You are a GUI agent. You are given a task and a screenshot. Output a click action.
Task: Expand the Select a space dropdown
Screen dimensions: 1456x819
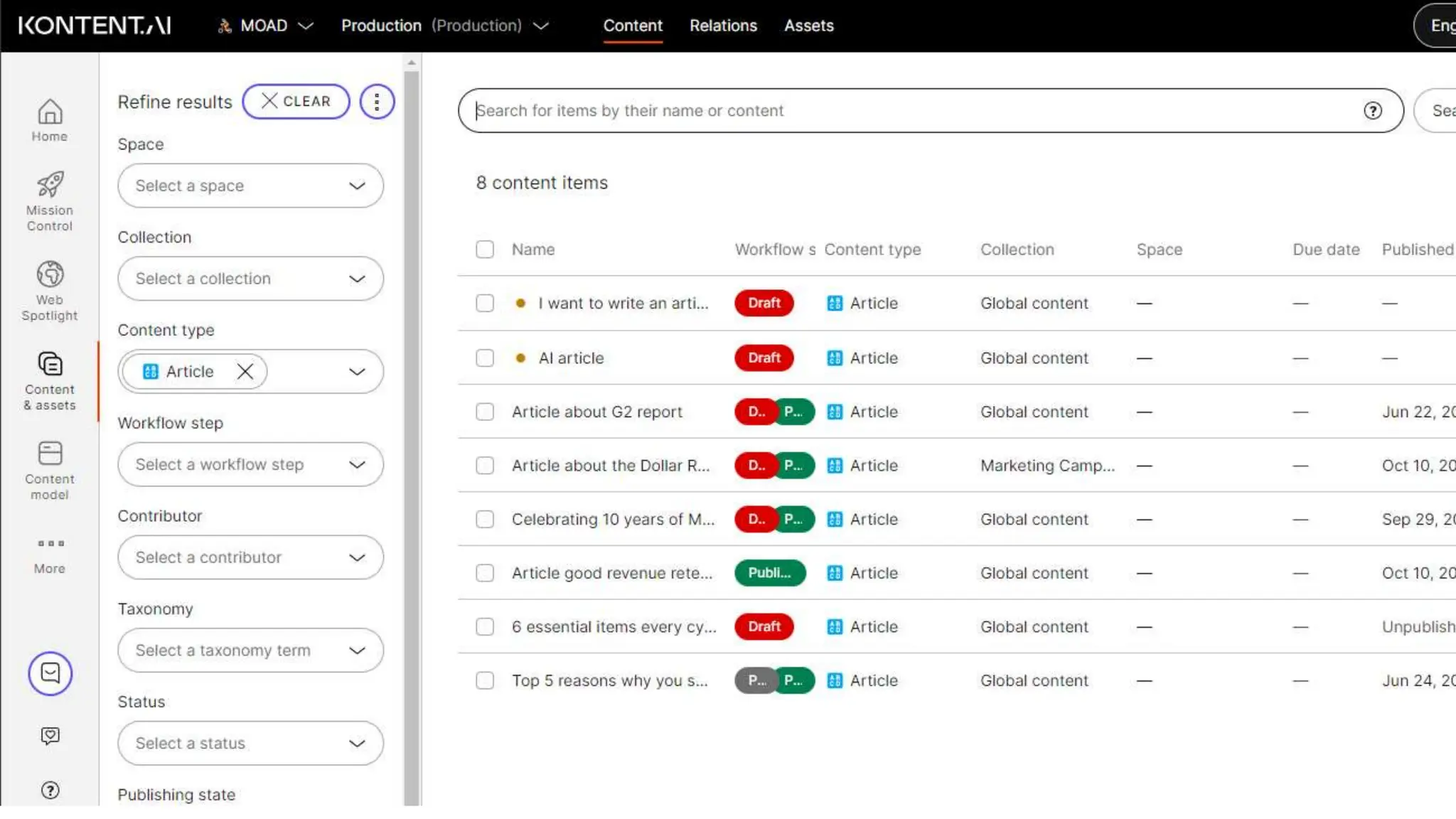pyautogui.click(x=250, y=186)
